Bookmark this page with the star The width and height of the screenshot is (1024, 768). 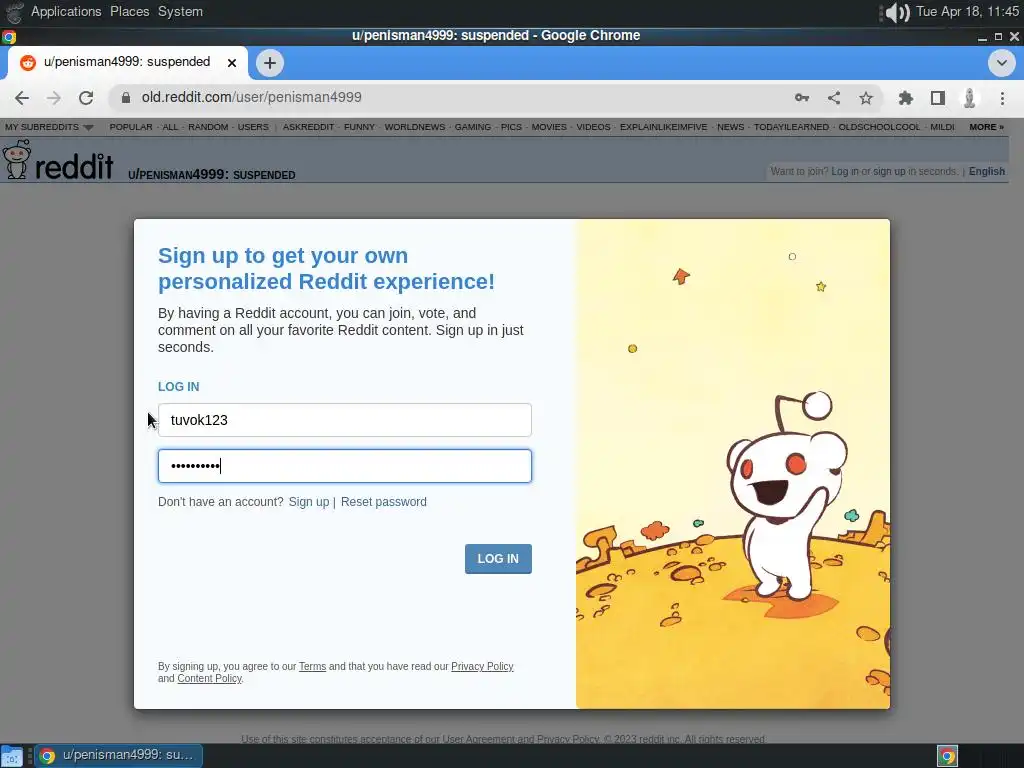click(866, 98)
